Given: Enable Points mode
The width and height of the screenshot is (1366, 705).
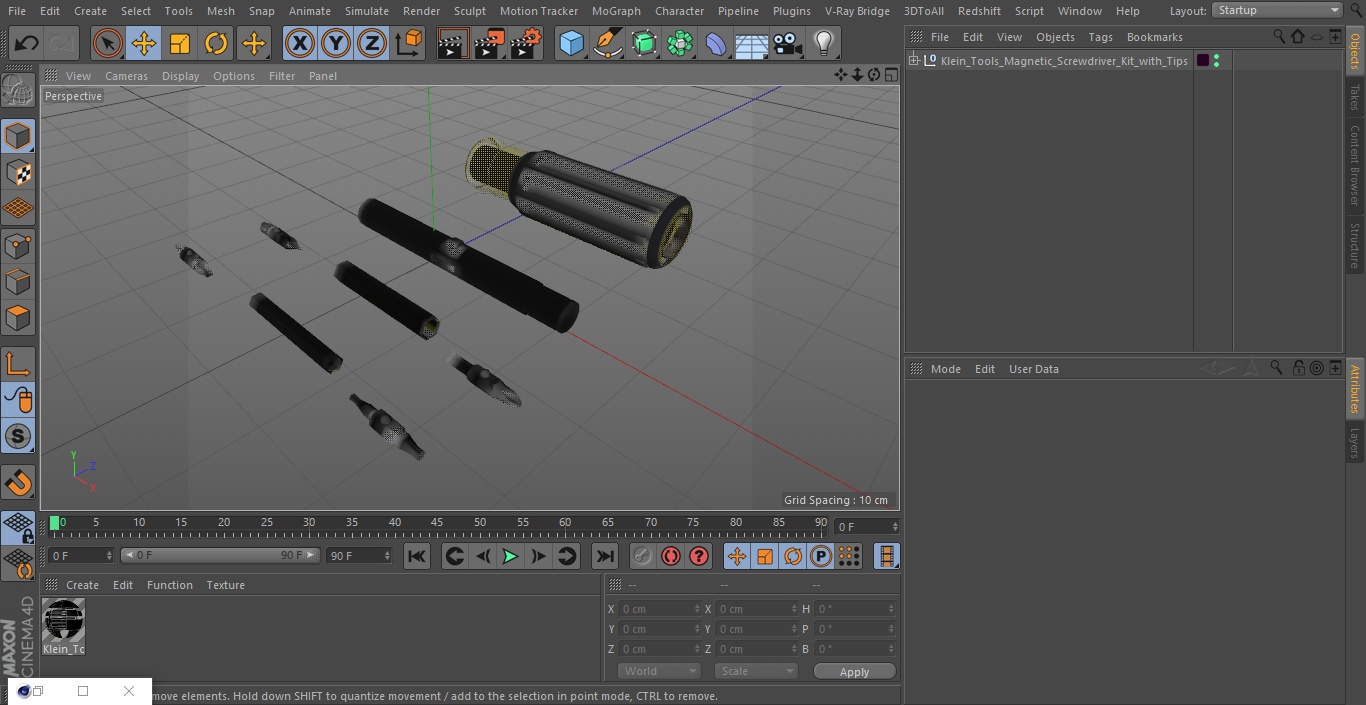Looking at the screenshot, I should [x=18, y=245].
